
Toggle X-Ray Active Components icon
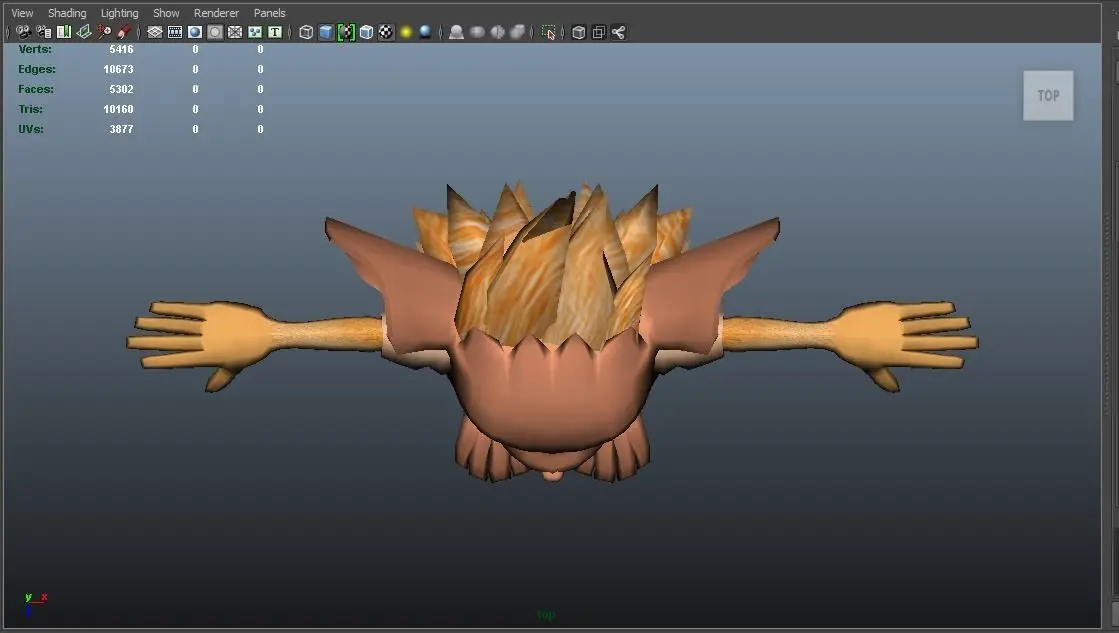pyautogui.click(x=599, y=32)
